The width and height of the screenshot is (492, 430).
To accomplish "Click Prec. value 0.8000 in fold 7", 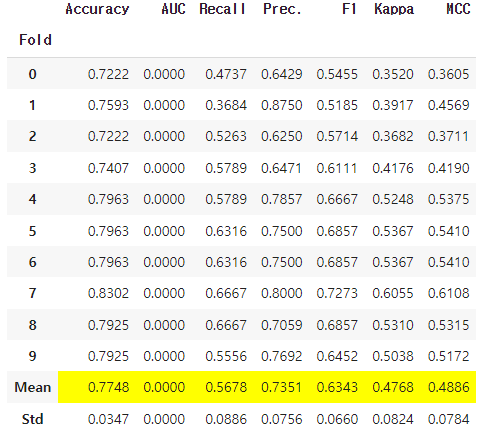I will (282, 293).
